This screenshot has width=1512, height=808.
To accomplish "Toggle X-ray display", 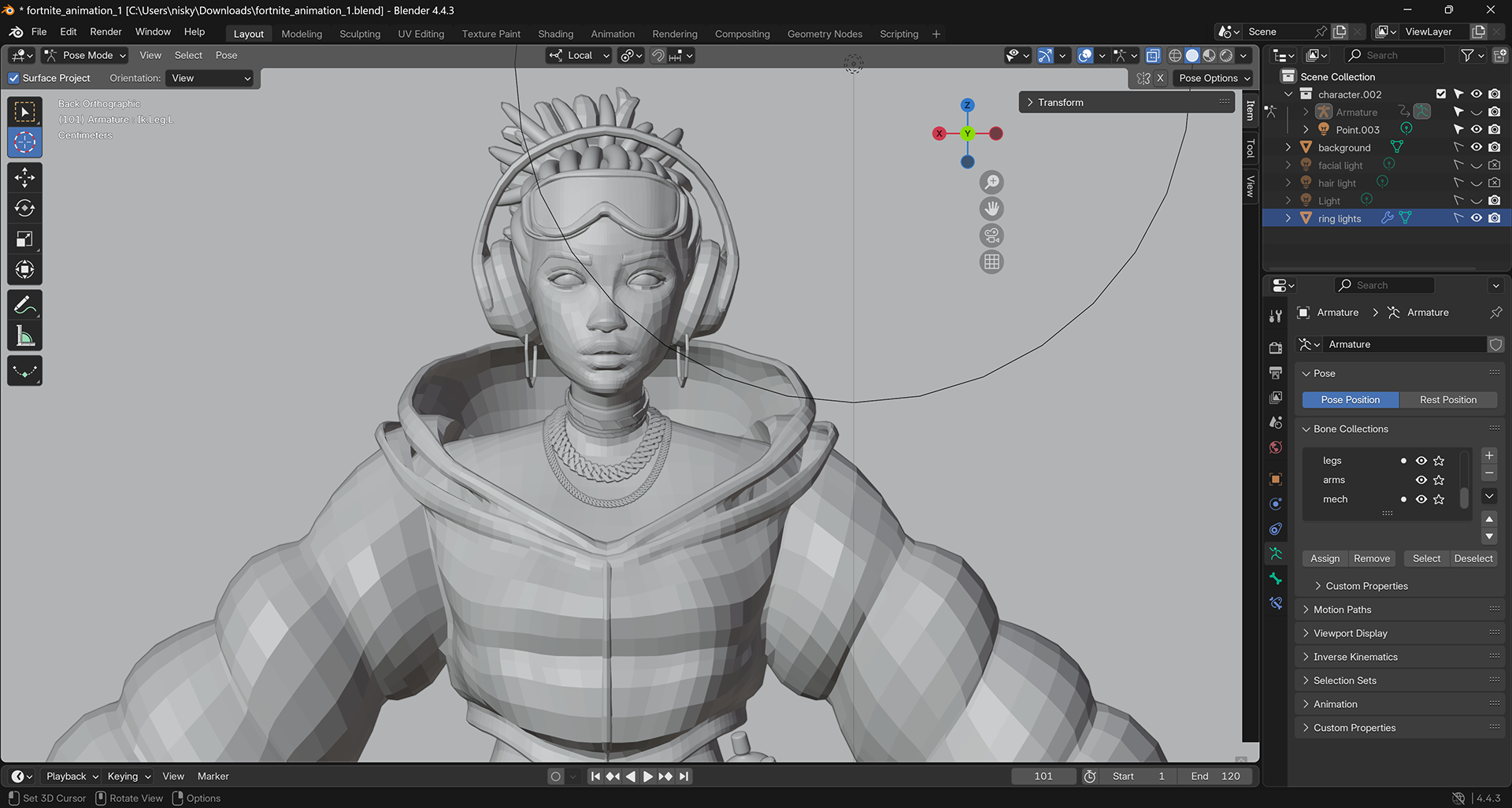I will [x=1153, y=55].
